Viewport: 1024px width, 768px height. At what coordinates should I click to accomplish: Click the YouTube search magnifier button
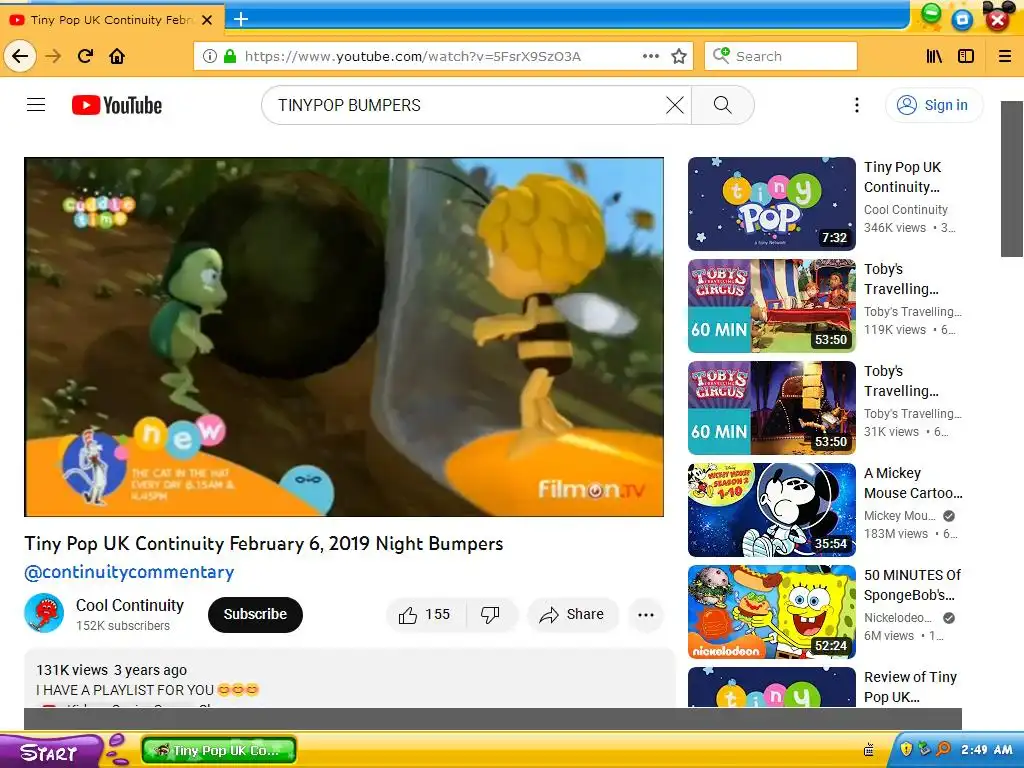click(722, 104)
